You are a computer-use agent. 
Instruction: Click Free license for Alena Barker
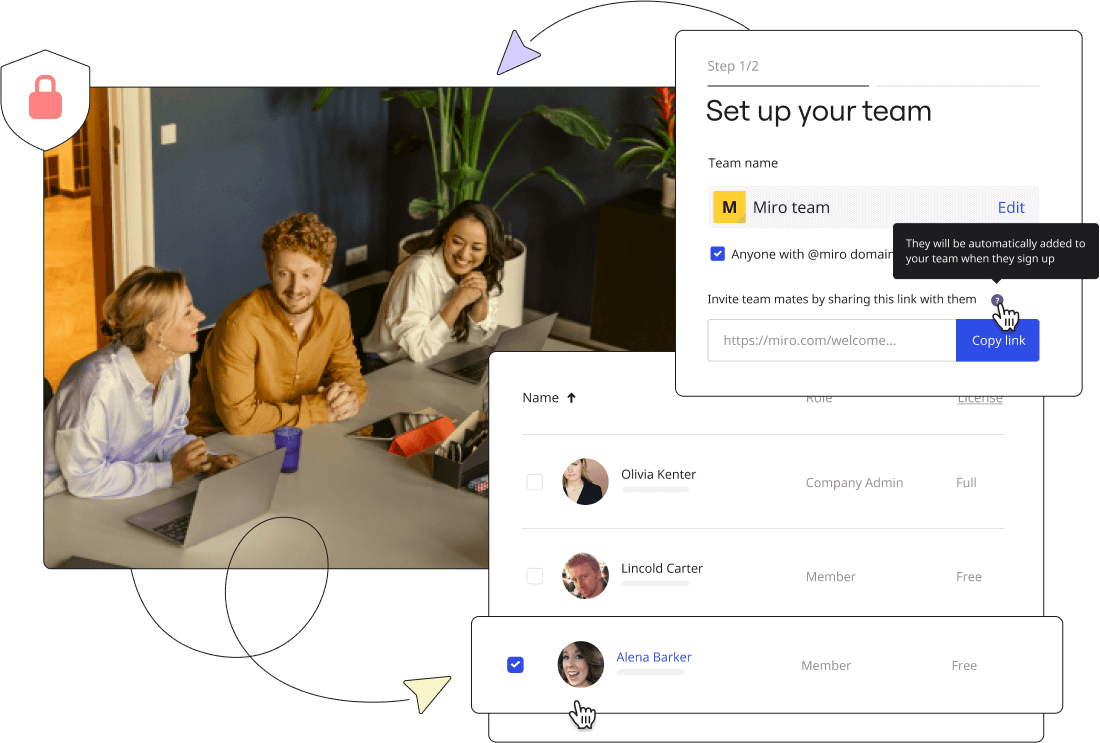click(964, 665)
